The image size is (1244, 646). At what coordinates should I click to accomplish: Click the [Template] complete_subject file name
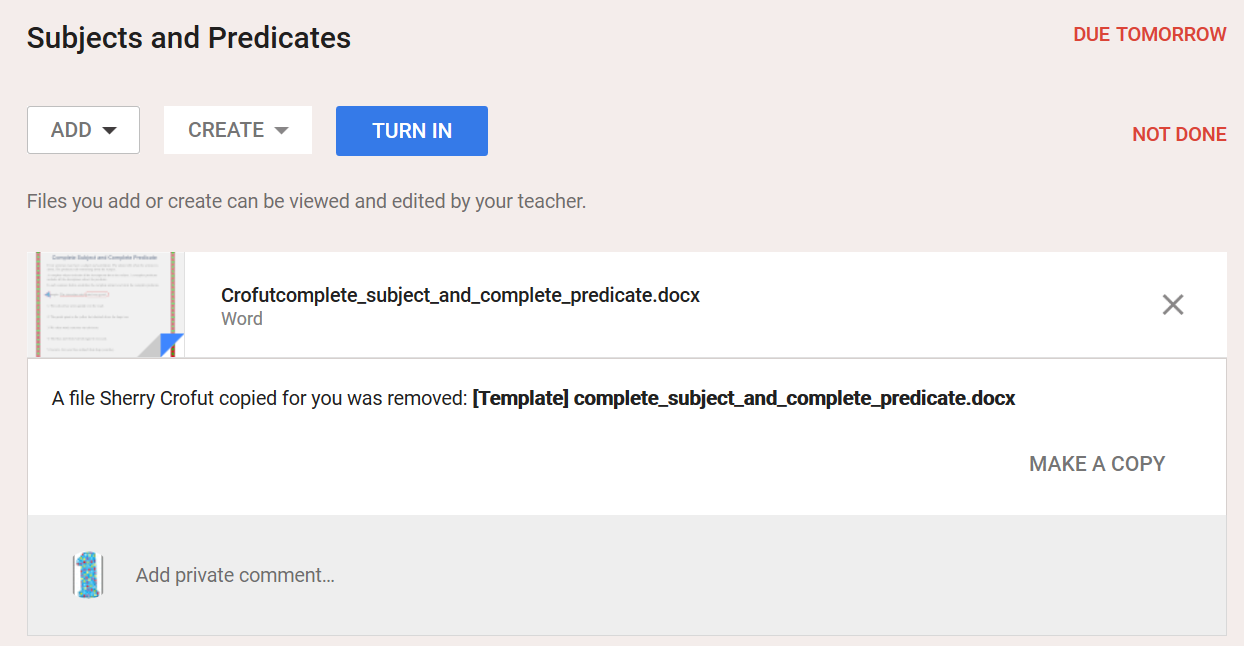pyautogui.click(x=744, y=398)
